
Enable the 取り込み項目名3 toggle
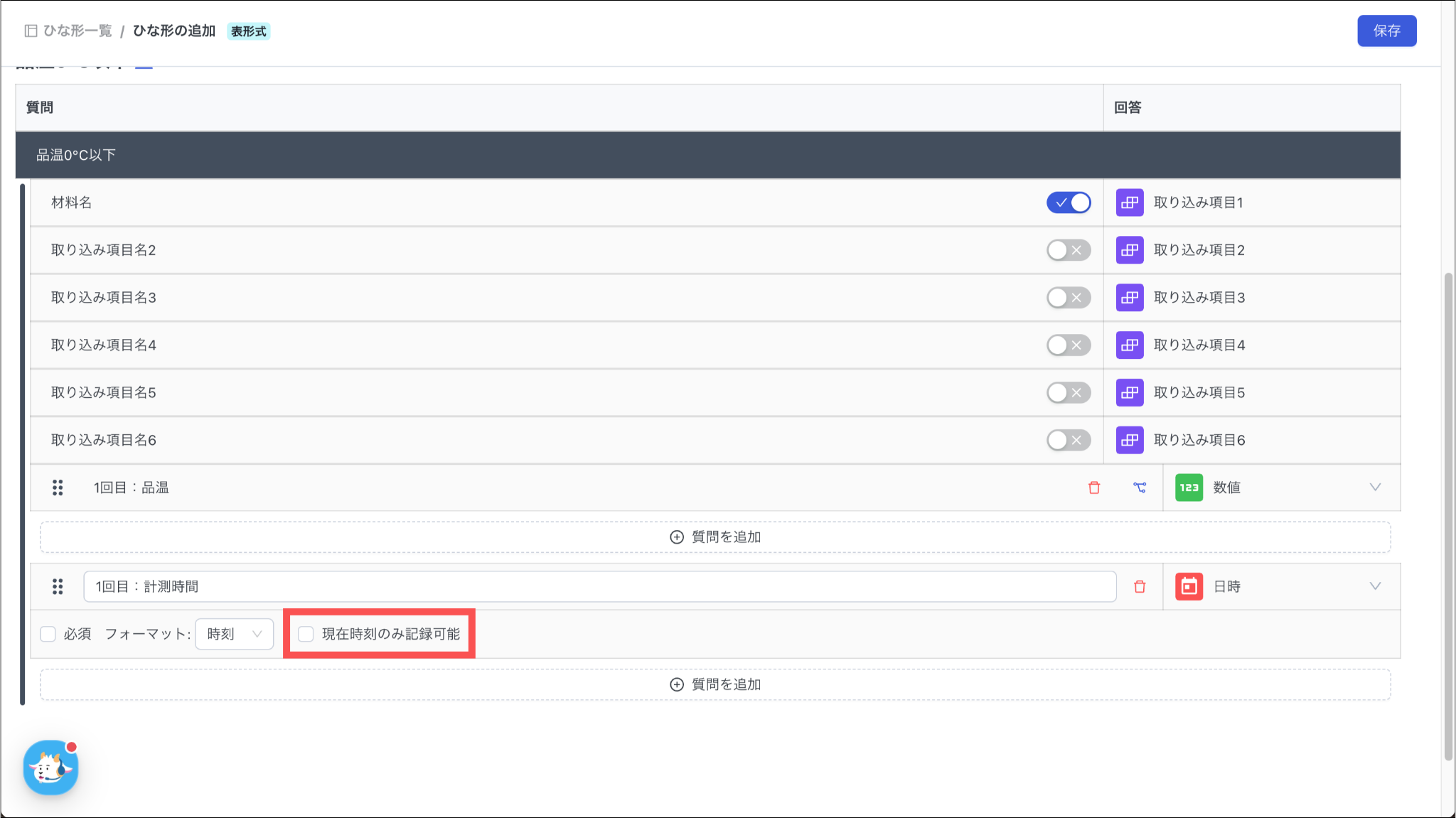(1069, 298)
